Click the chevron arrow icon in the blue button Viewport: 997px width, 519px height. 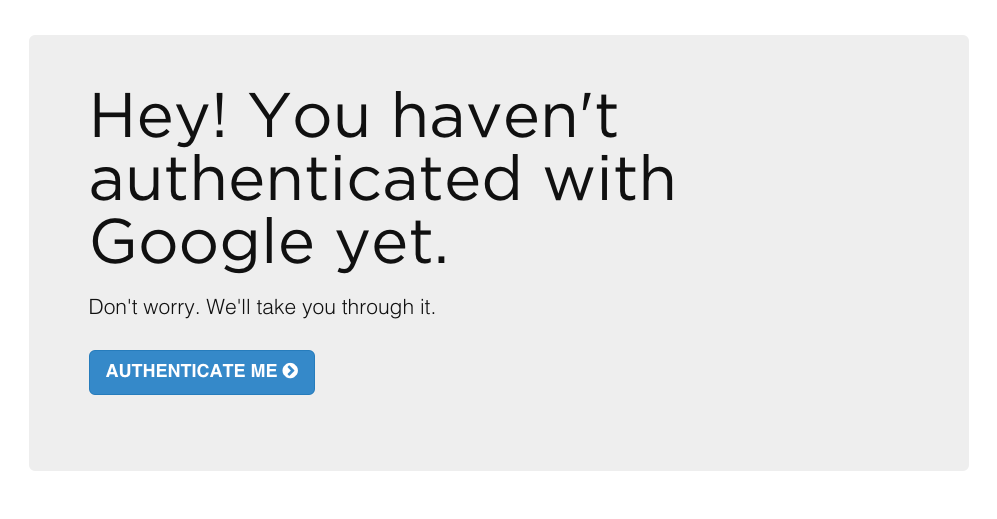point(290,371)
